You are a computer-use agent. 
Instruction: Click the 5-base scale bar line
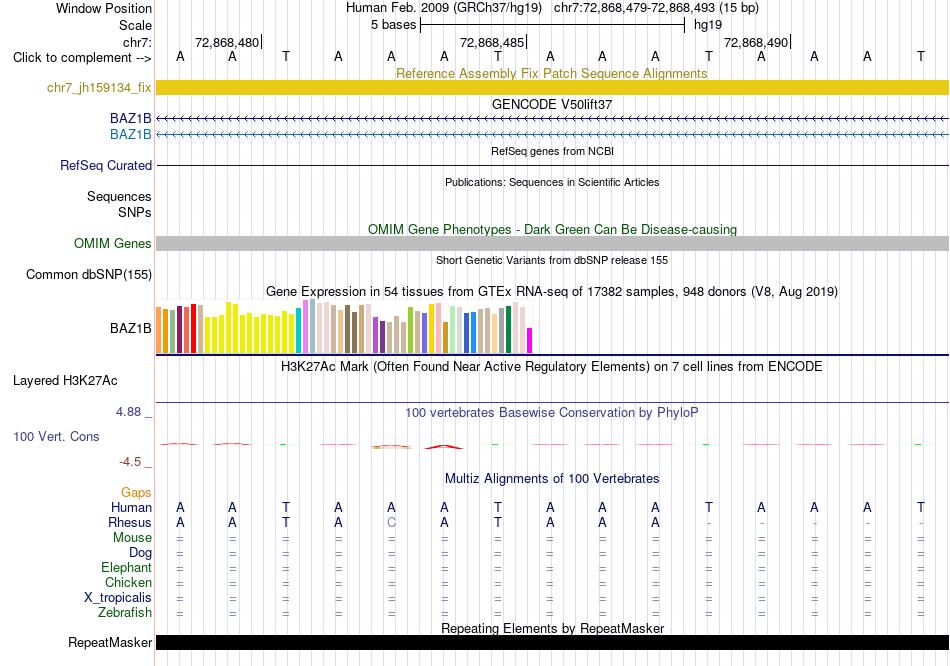coord(553,25)
